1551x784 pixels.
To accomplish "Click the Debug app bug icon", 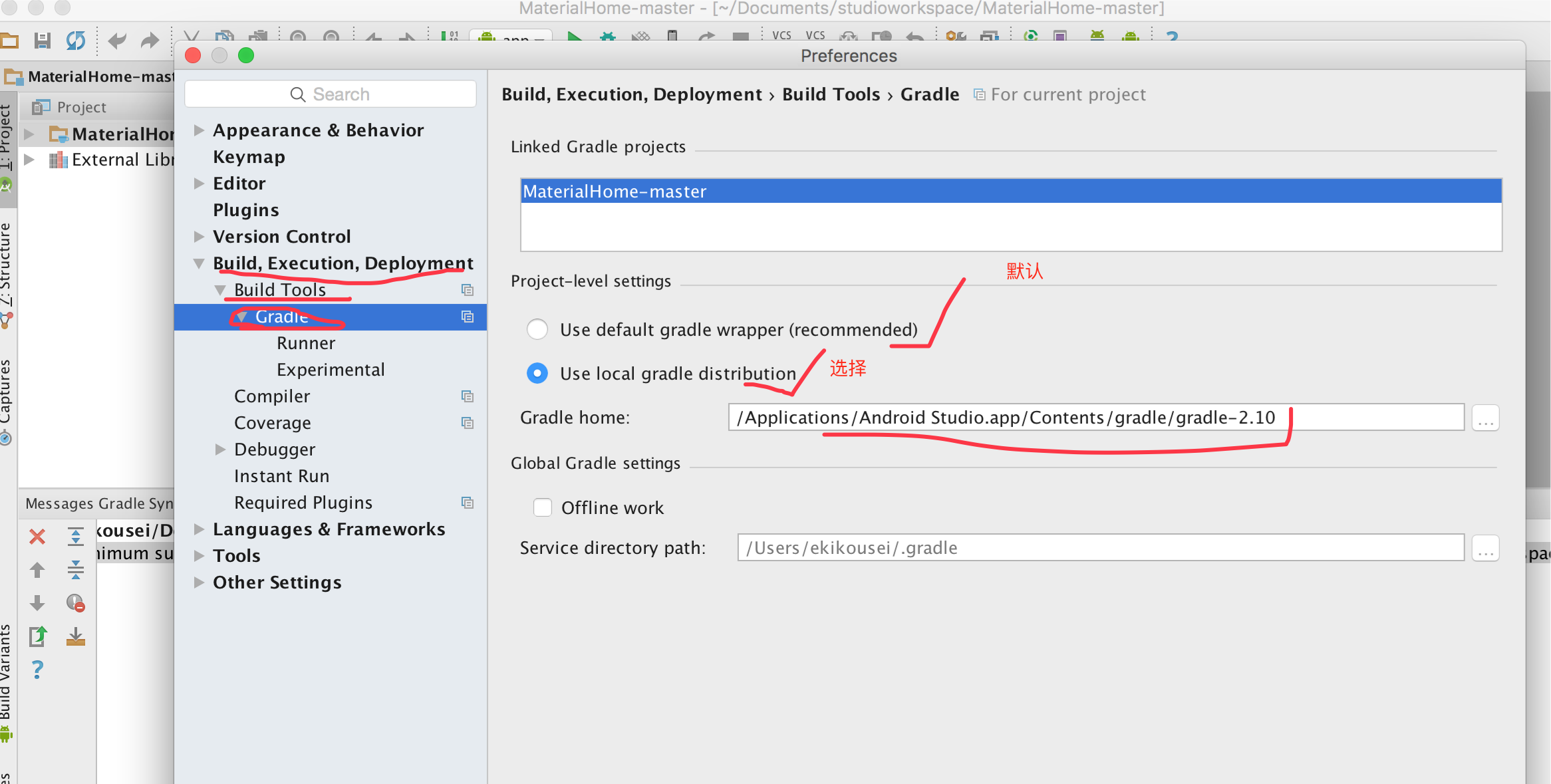I will point(608,36).
